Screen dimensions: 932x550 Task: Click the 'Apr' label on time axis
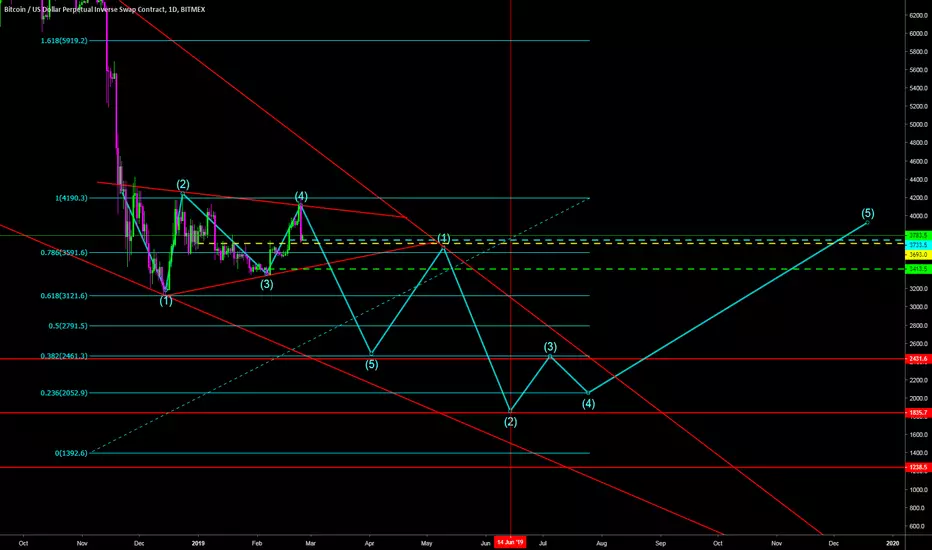click(x=369, y=543)
